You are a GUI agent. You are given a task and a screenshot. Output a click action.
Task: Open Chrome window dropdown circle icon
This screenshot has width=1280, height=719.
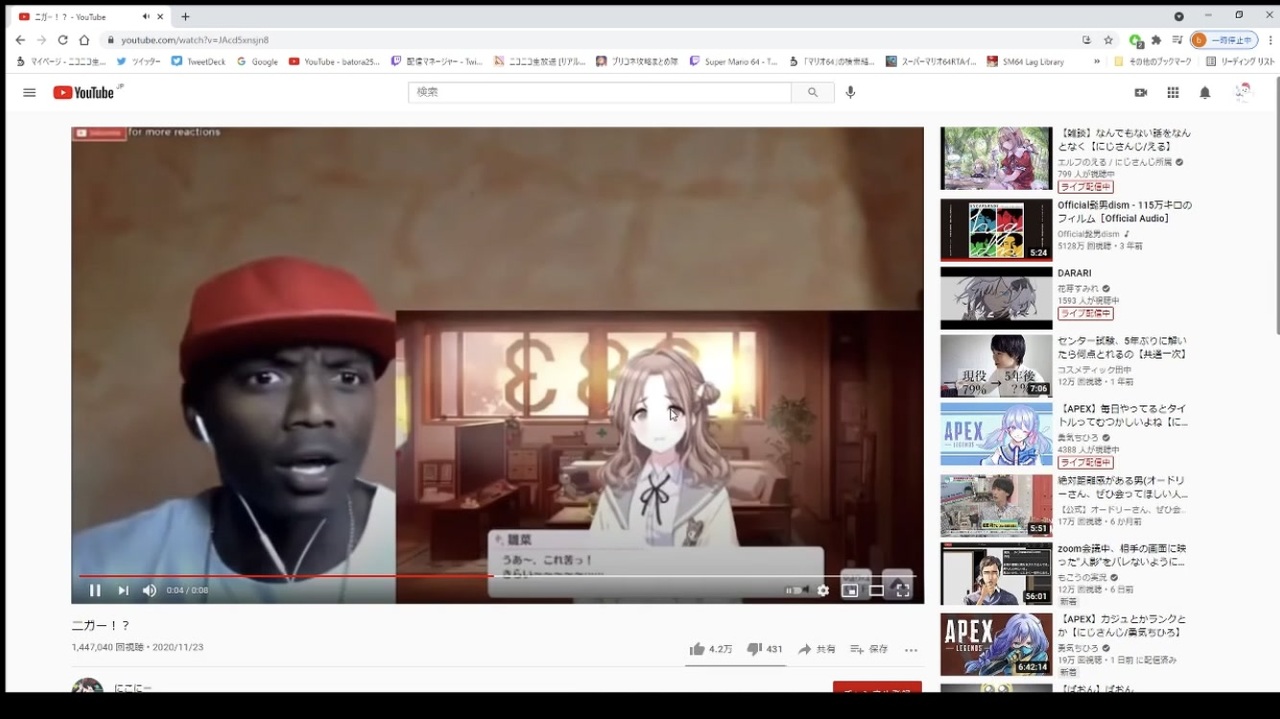coord(1179,16)
